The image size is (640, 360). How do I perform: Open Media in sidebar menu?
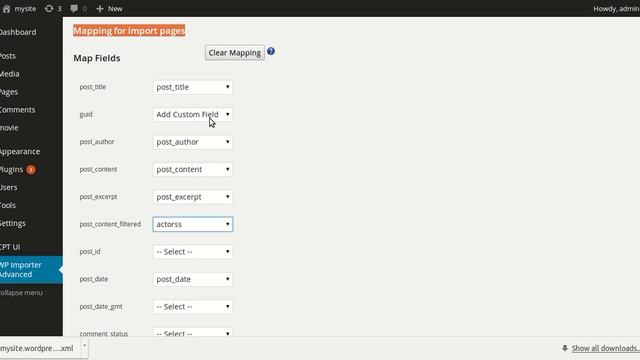point(10,74)
